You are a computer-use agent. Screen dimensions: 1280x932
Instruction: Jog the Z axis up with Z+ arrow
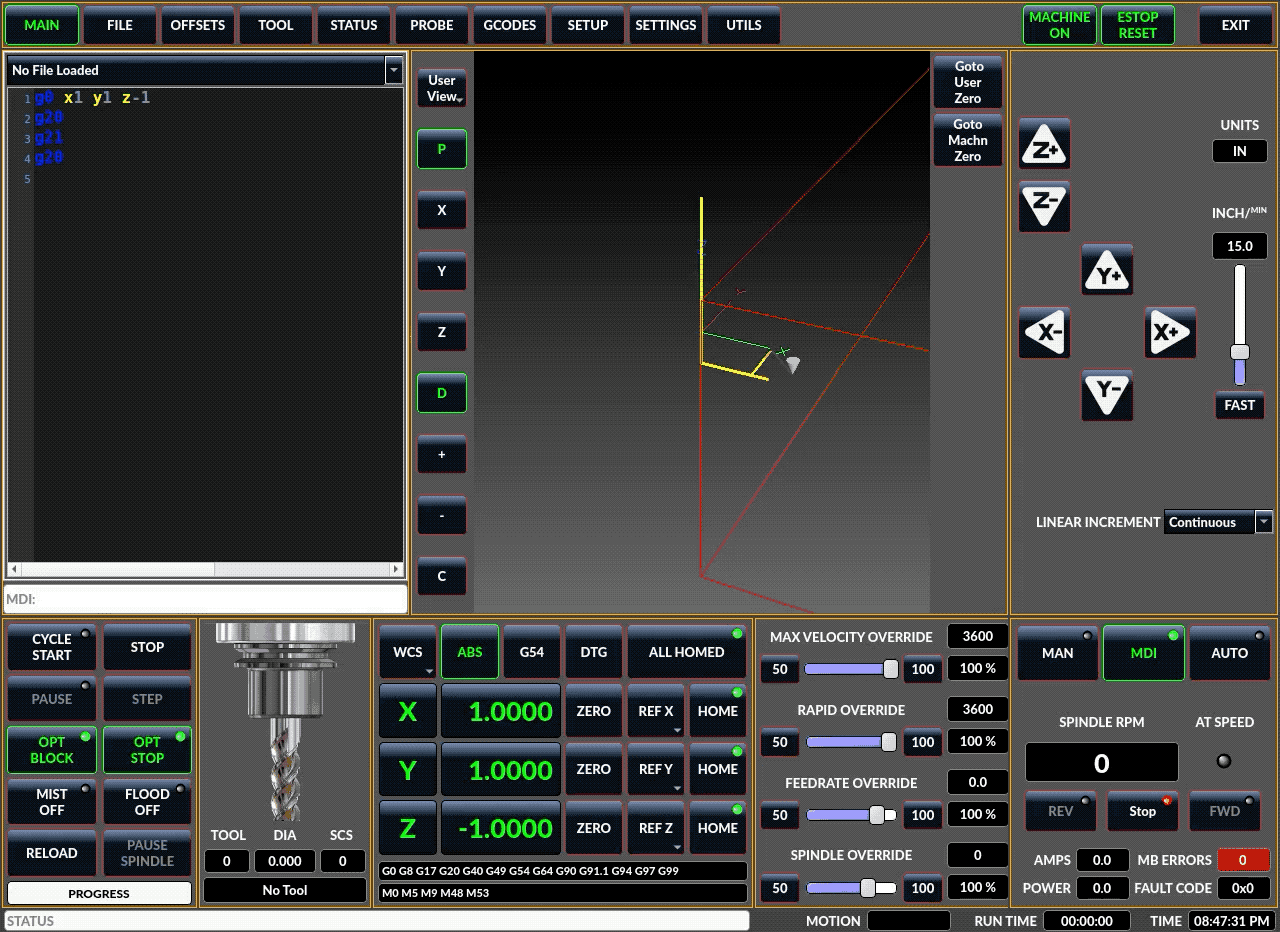(1045, 146)
